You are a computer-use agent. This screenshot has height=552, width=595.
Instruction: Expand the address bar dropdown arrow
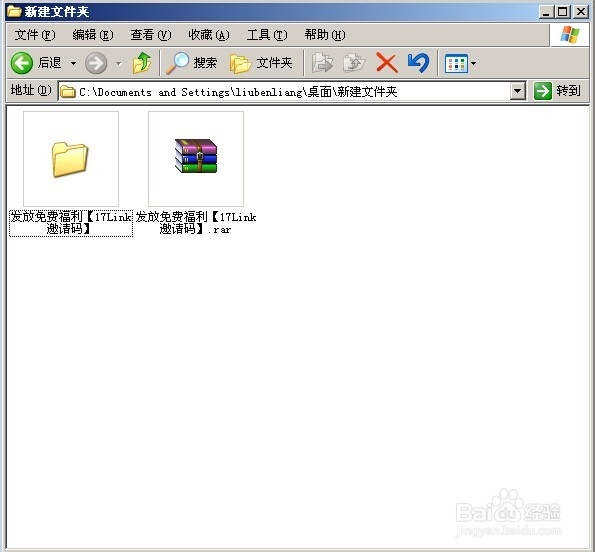coord(517,91)
